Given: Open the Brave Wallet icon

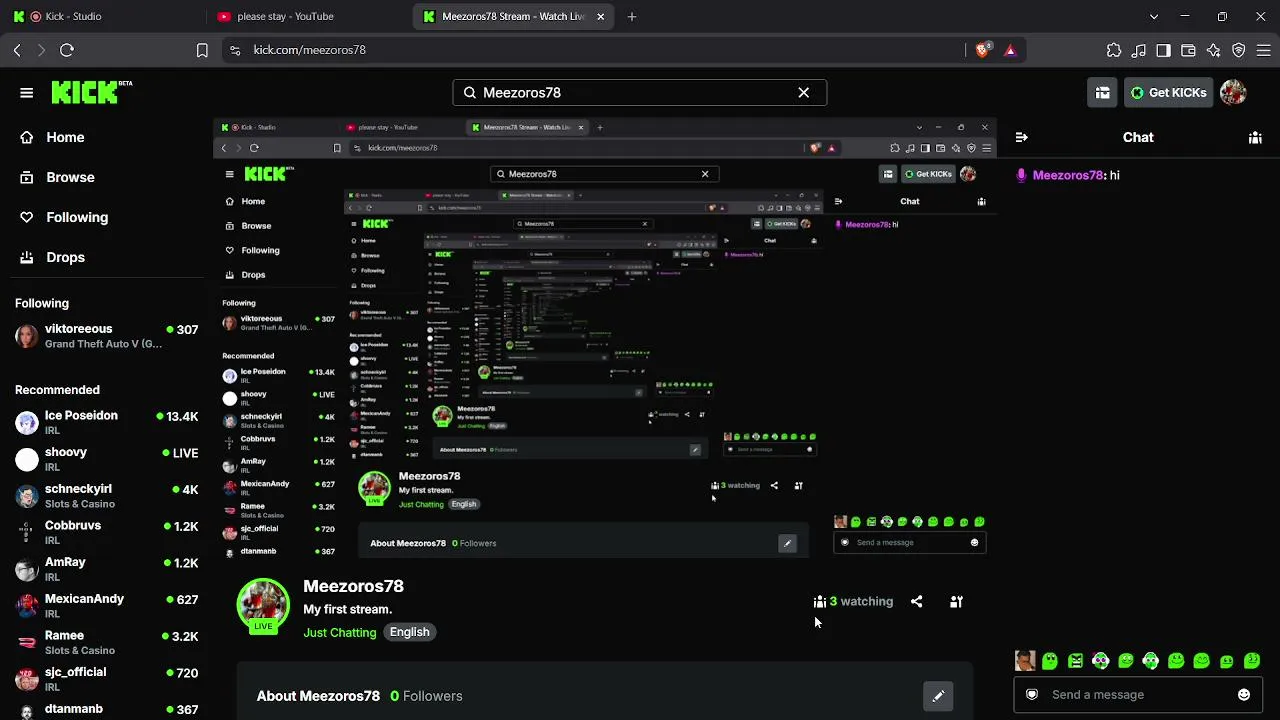Looking at the screenshot, I should (1189, 50).
